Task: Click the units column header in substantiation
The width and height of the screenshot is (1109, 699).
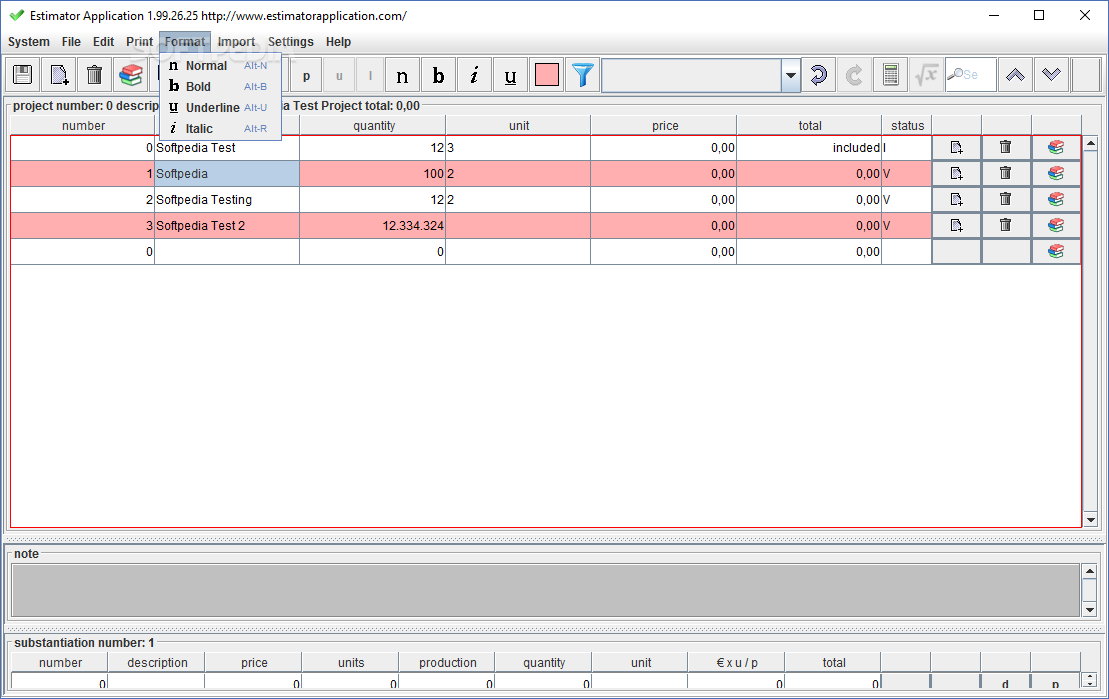Action: click(351, 663)
